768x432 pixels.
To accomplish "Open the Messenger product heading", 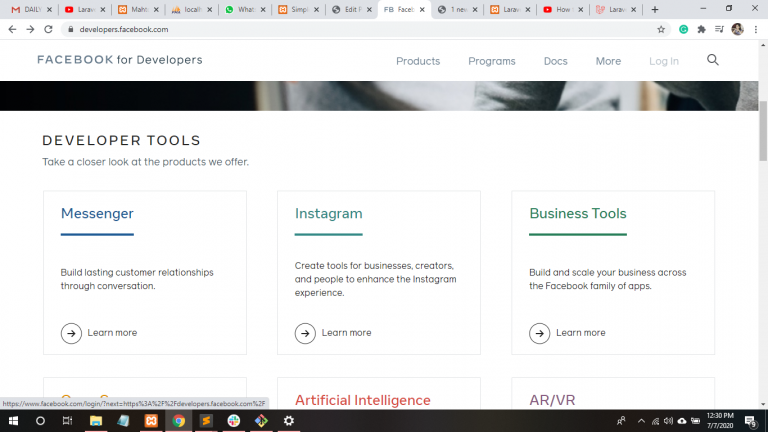I will (97, 214).
